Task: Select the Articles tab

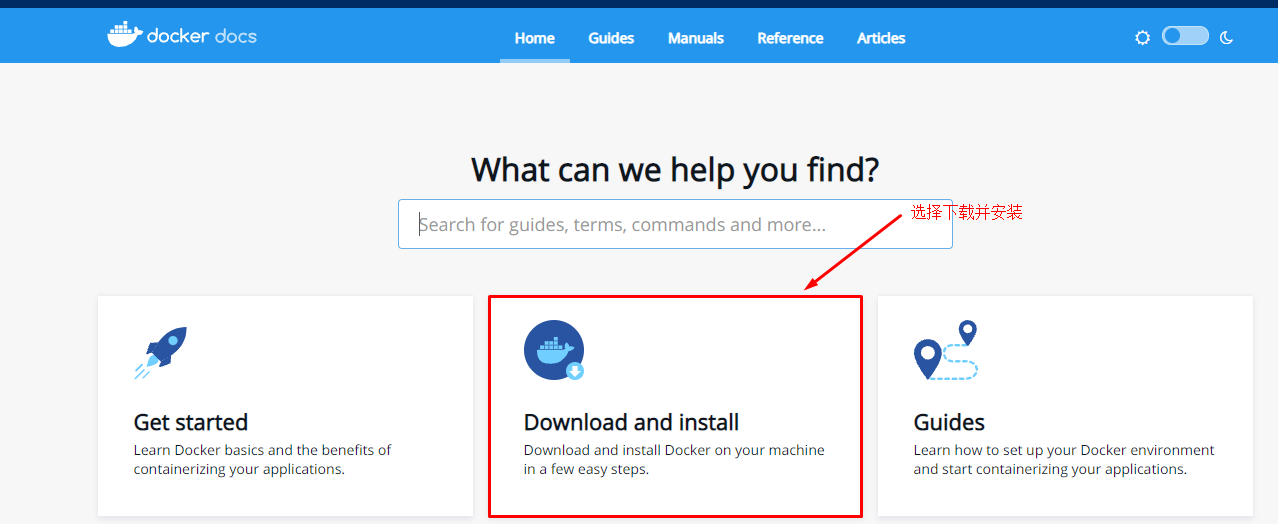Action: (881, 38)
